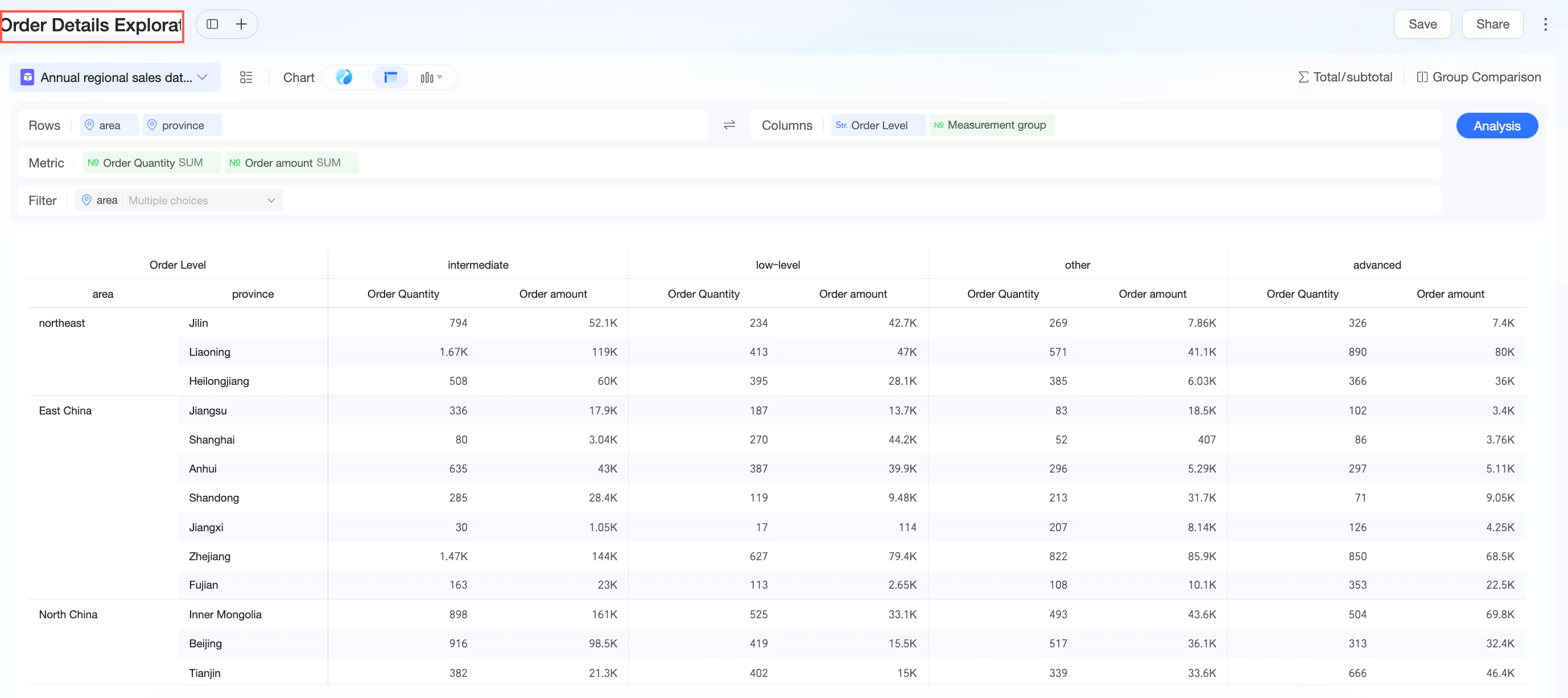Click the split panel layout icon

212,24
